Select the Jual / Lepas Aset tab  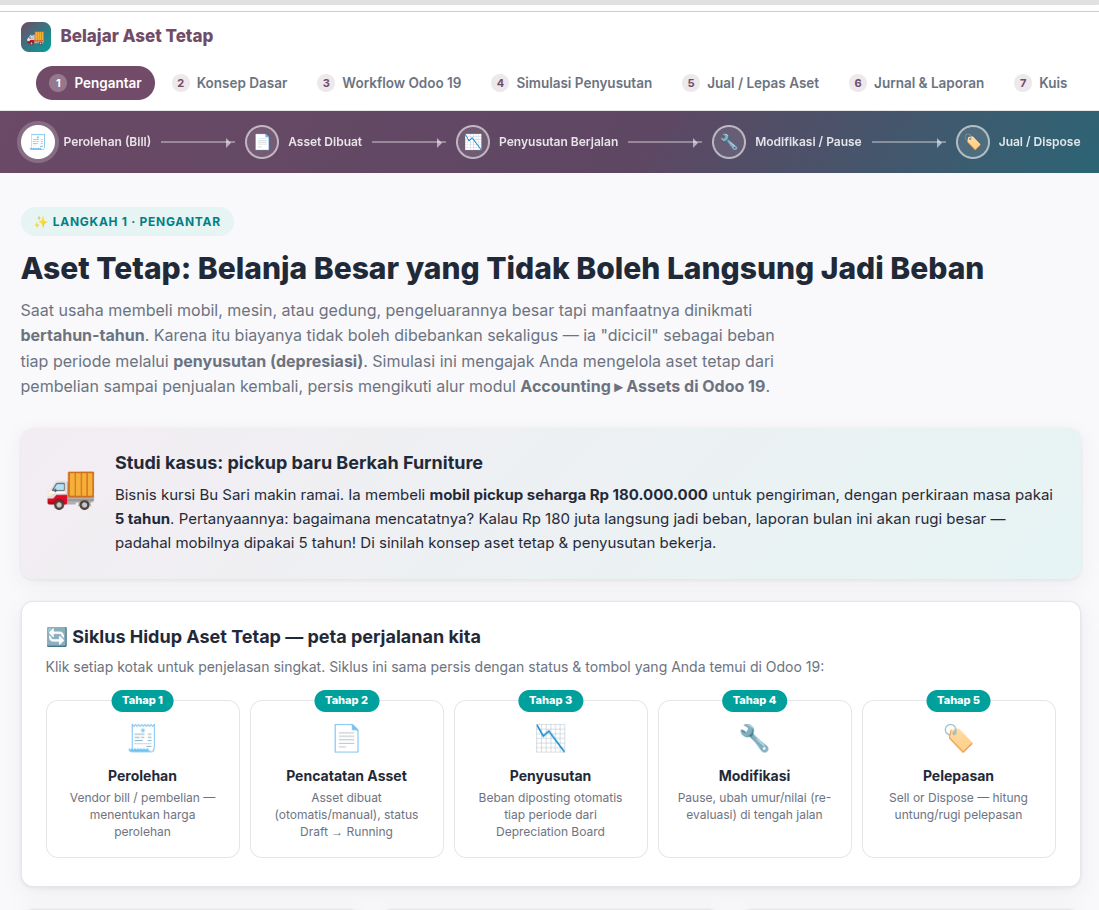(751, 83)
